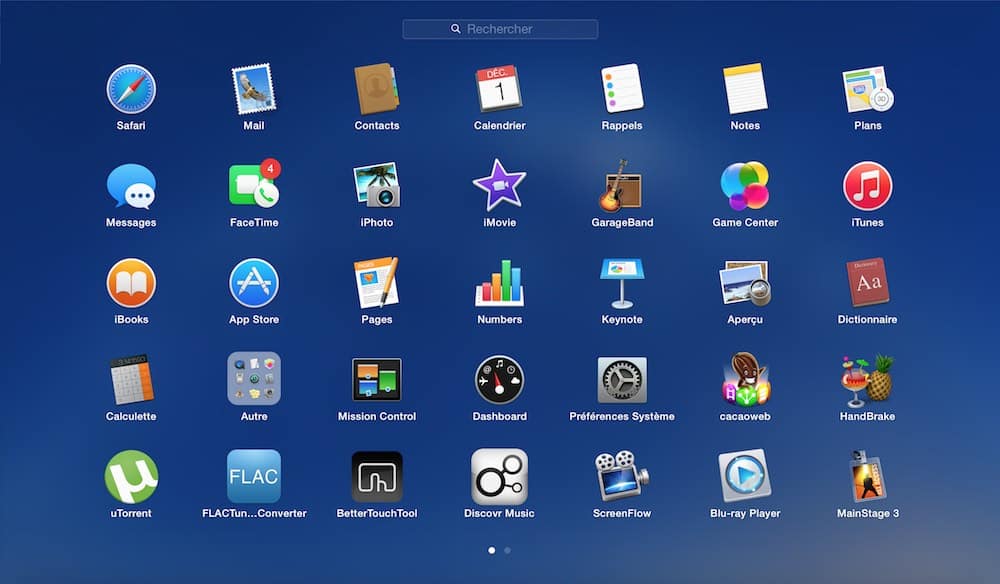Open the FLACTunes Converter app
This screenshot has height=584, width=1000.
254,477
